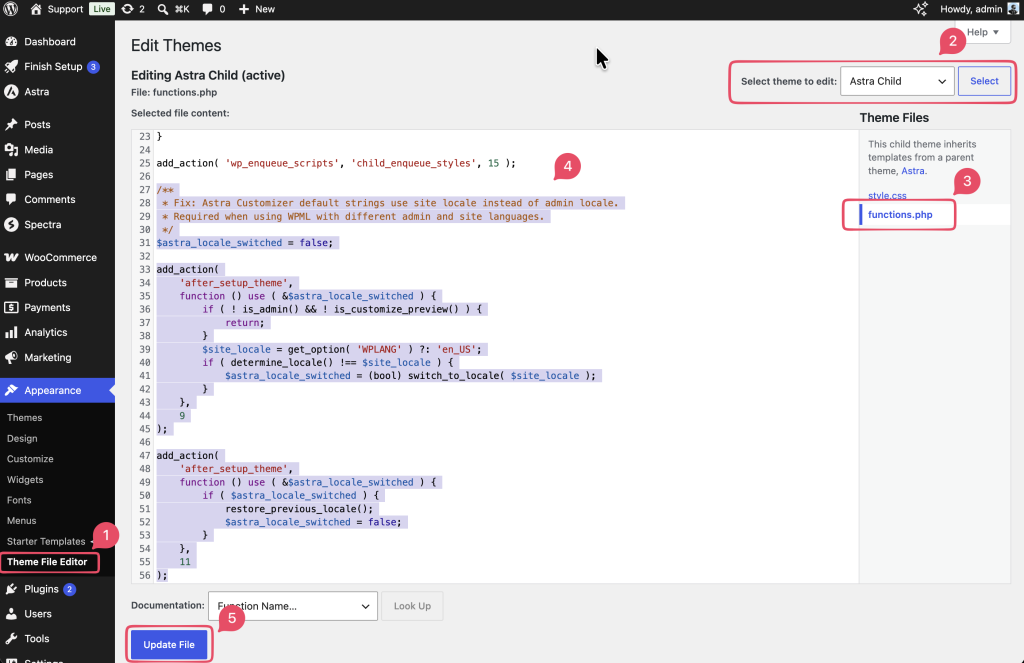Click the Select theme button

[984, 81]
